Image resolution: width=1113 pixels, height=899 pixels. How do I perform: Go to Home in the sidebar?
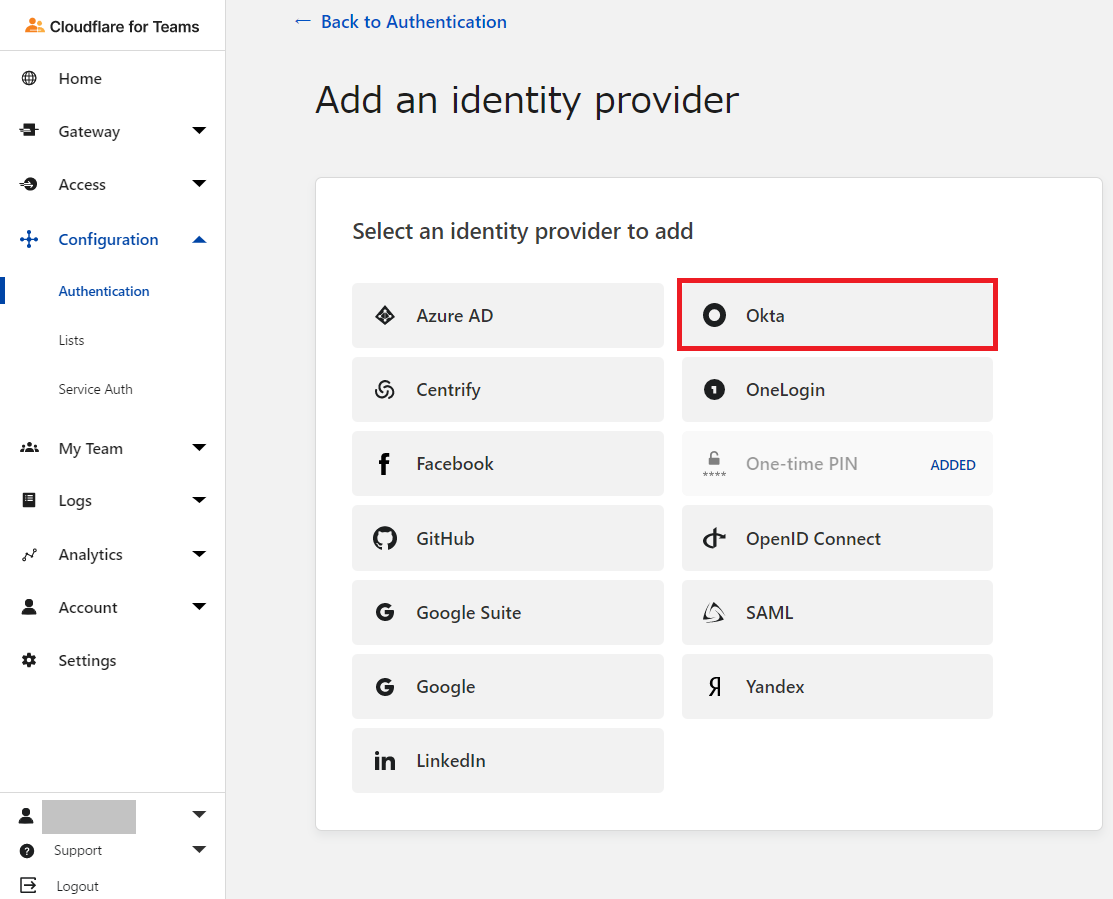pos(80,78)
